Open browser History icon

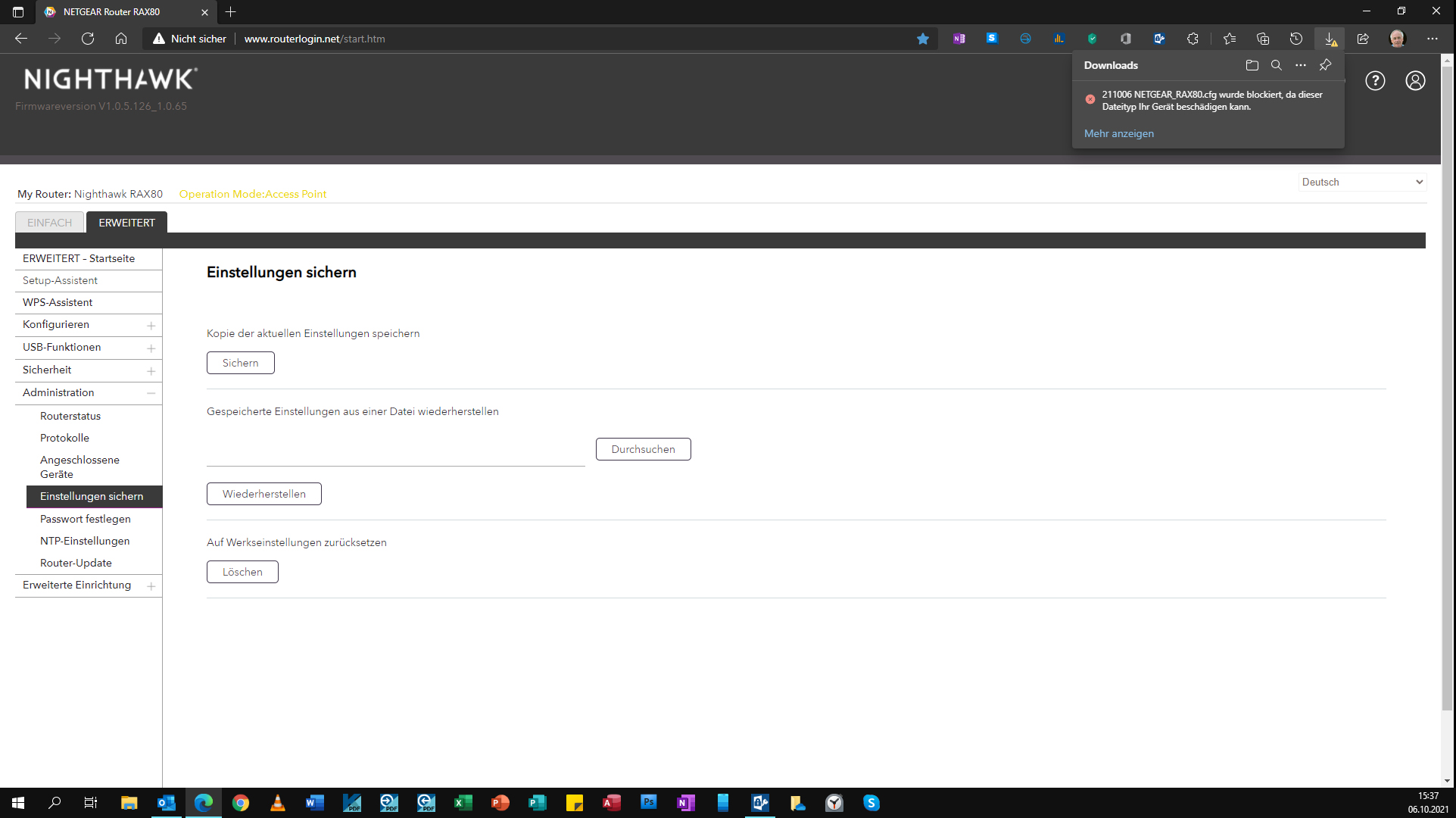[1295, 39]
